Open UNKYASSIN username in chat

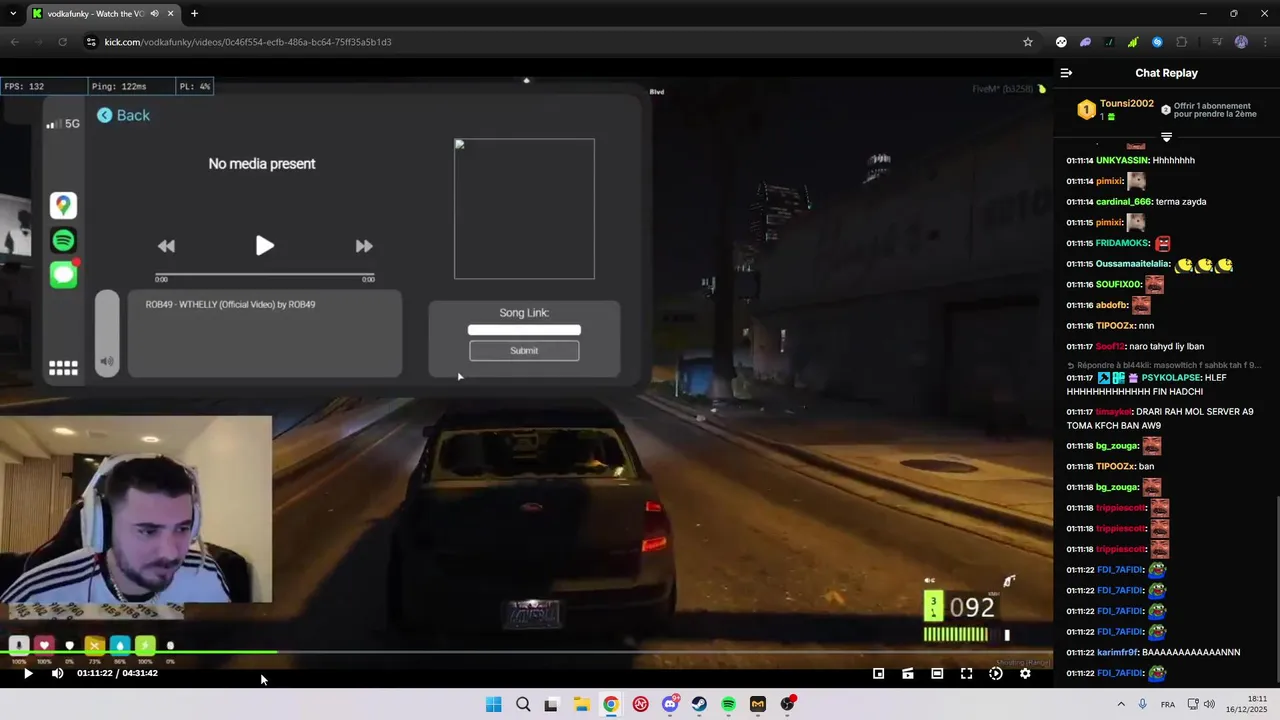click(1121, 160)
